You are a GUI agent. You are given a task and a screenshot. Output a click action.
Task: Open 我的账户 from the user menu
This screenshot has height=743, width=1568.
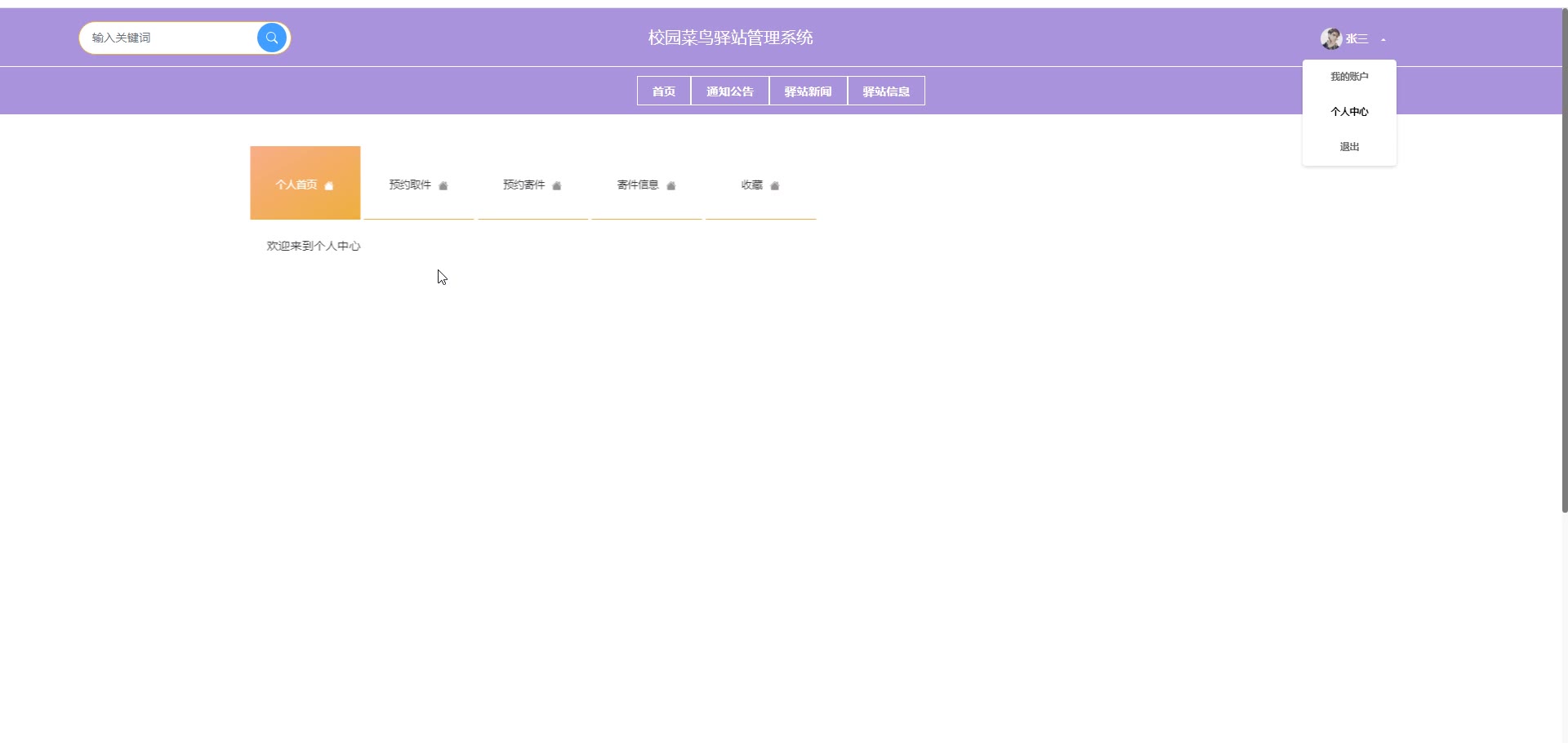tap(1349, 77)
